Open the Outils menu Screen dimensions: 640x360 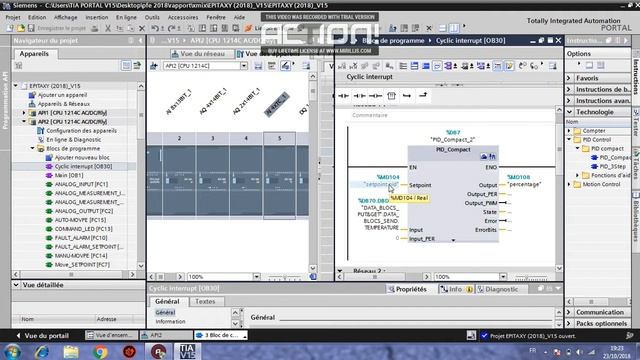click(x=152, y=17)
